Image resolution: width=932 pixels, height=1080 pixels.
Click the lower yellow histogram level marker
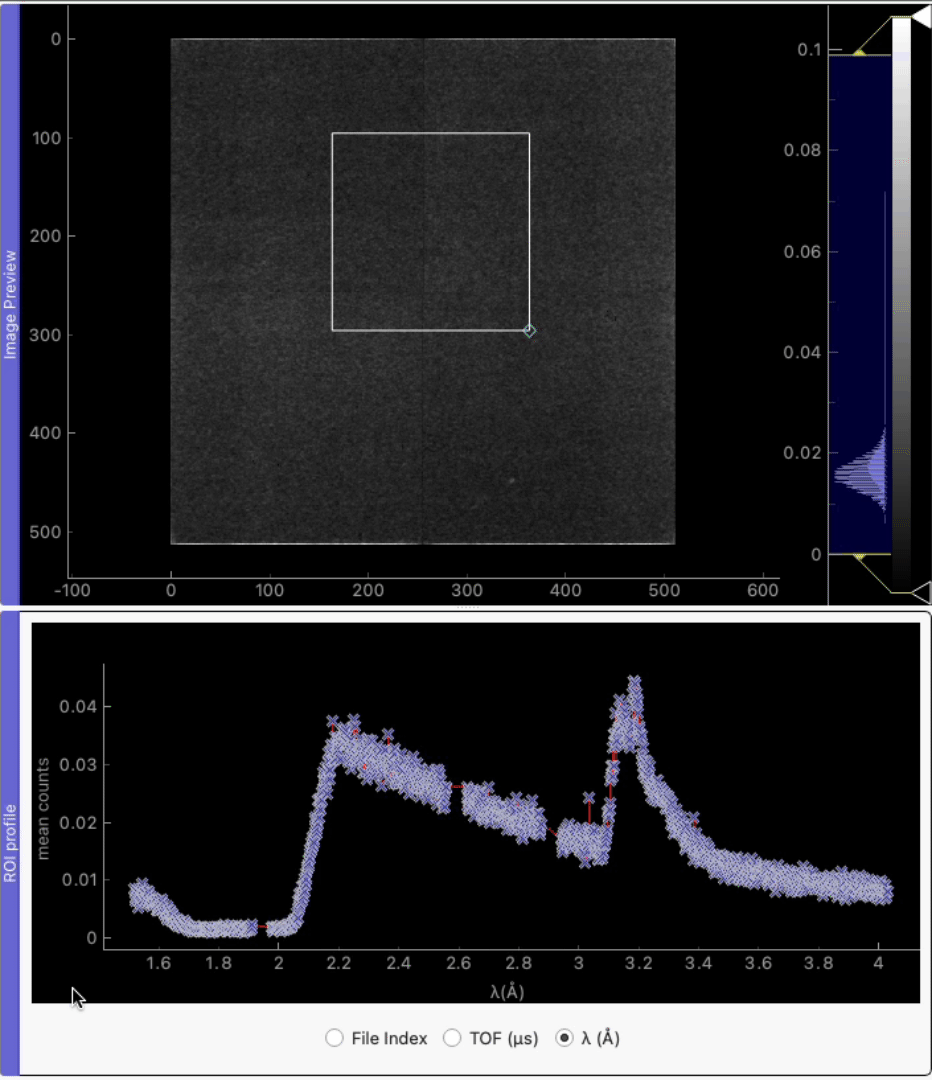click(x=859, y=557)
